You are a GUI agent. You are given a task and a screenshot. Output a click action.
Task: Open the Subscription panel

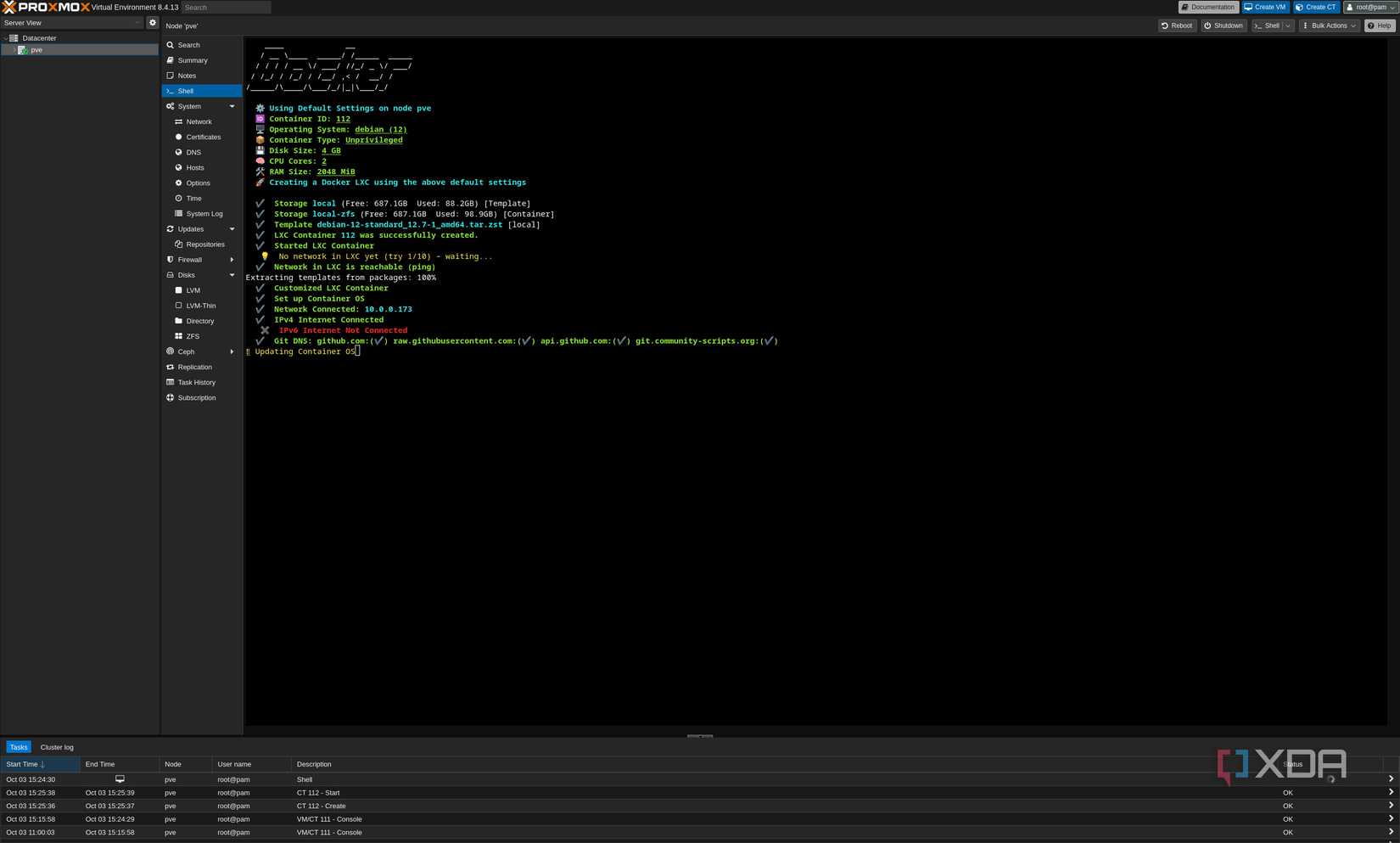pyautogui.click(x=196, y=397)
